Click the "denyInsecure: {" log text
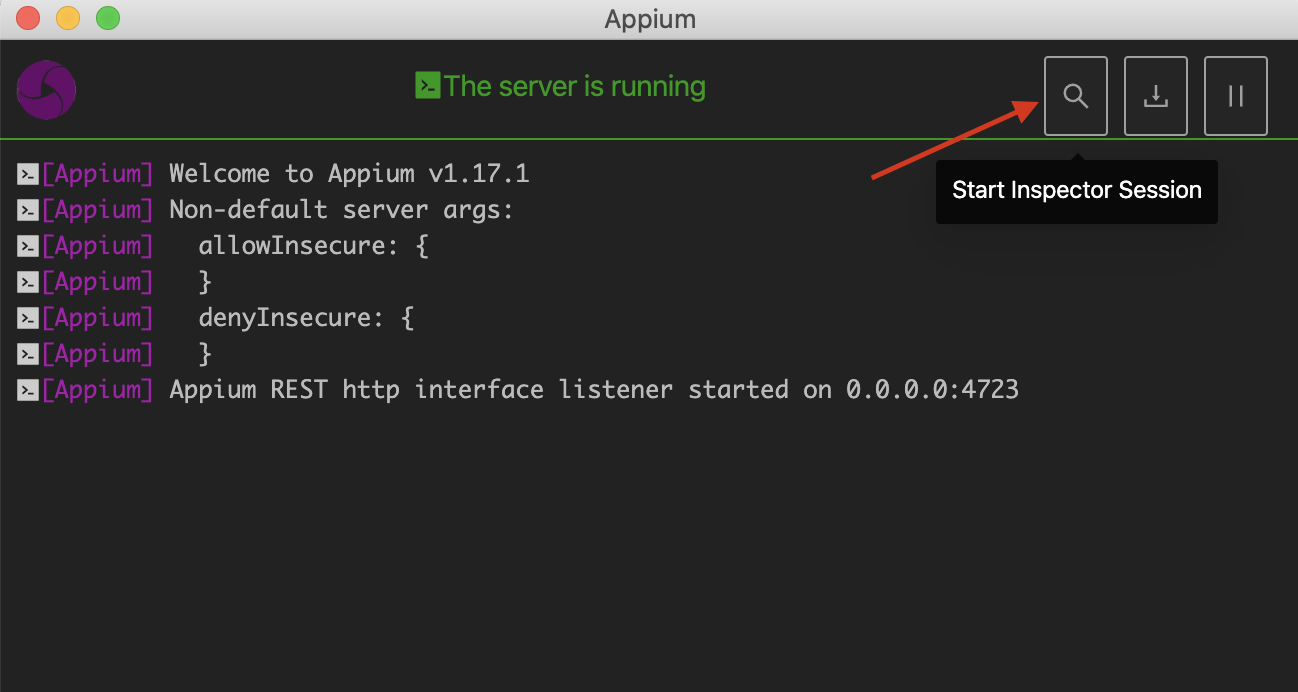Screen dimensions: 1298x692 [x=306, y=318]
